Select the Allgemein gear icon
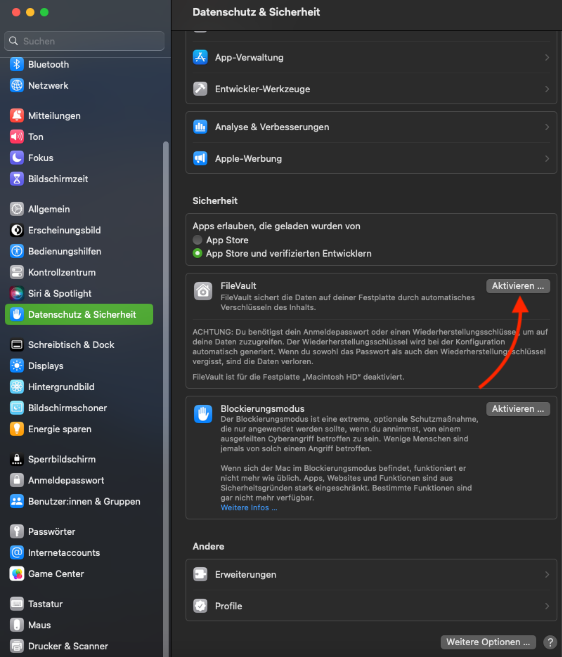The width and height of the screenshot is (562, 657). coord(17,209)
